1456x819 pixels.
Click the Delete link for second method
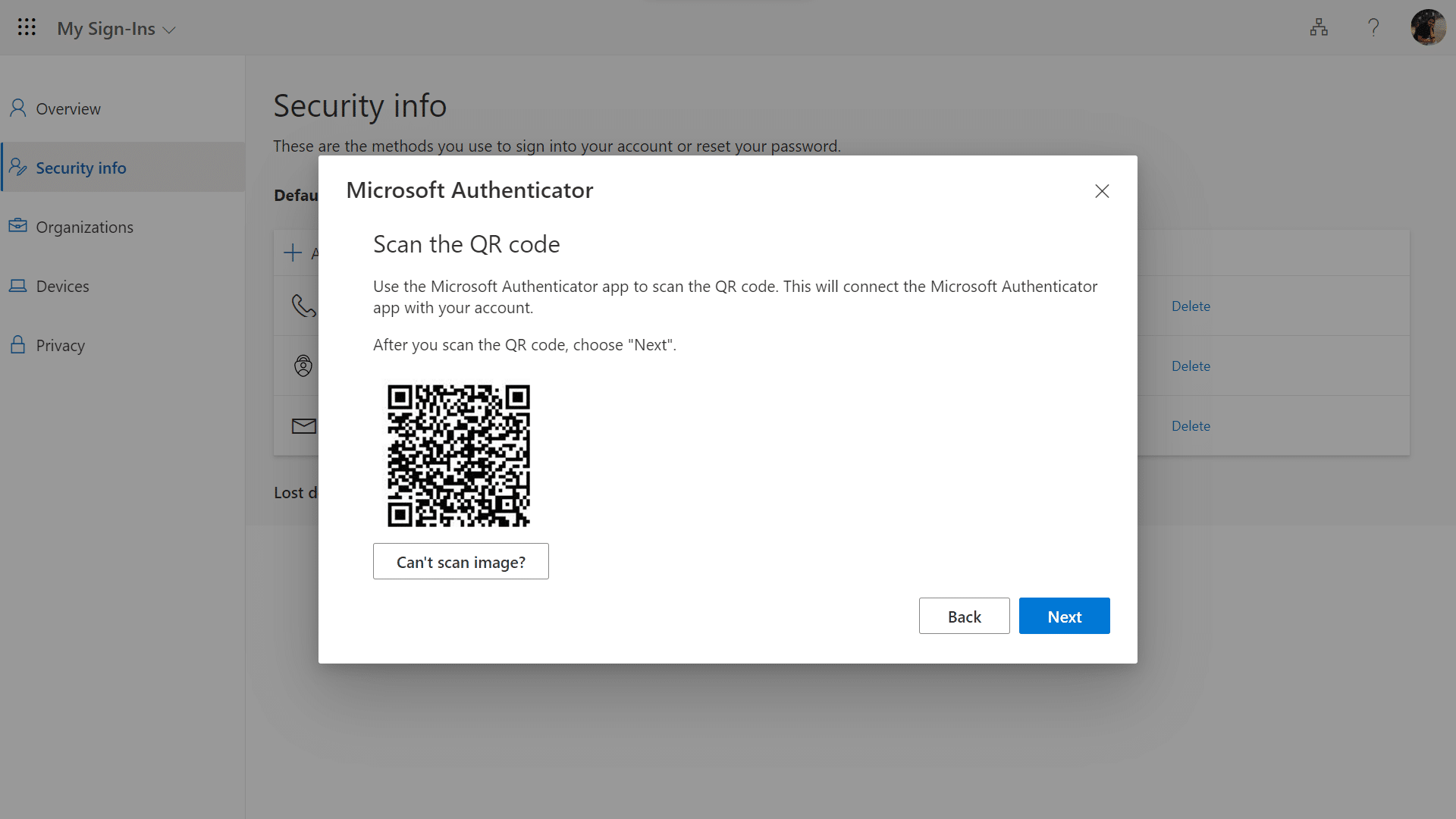pyautogui.click(x=1191, y=365)
